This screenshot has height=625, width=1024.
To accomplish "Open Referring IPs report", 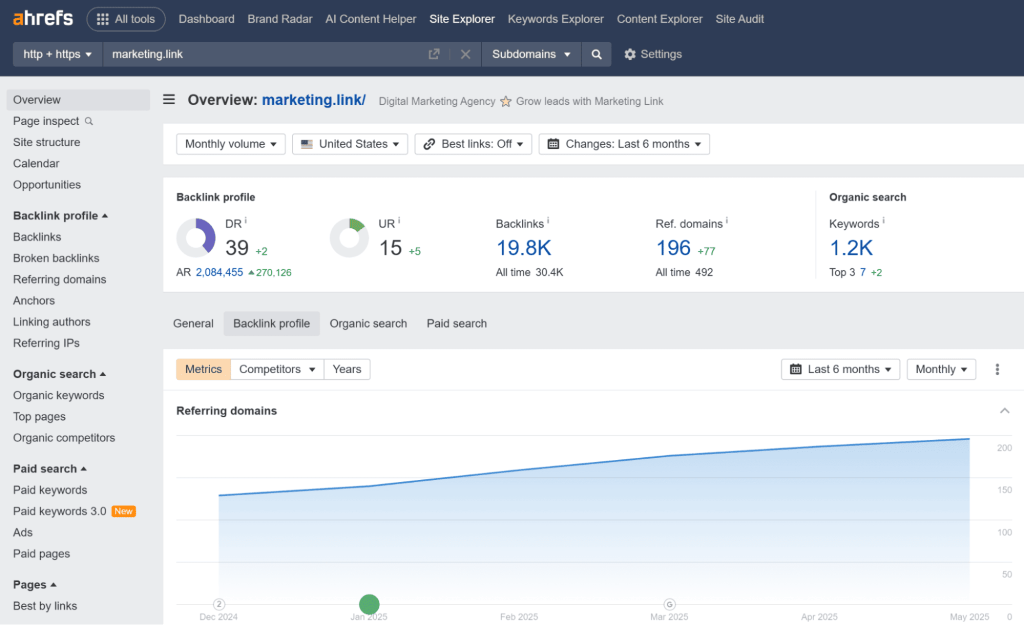I will (x=46, y=343).
